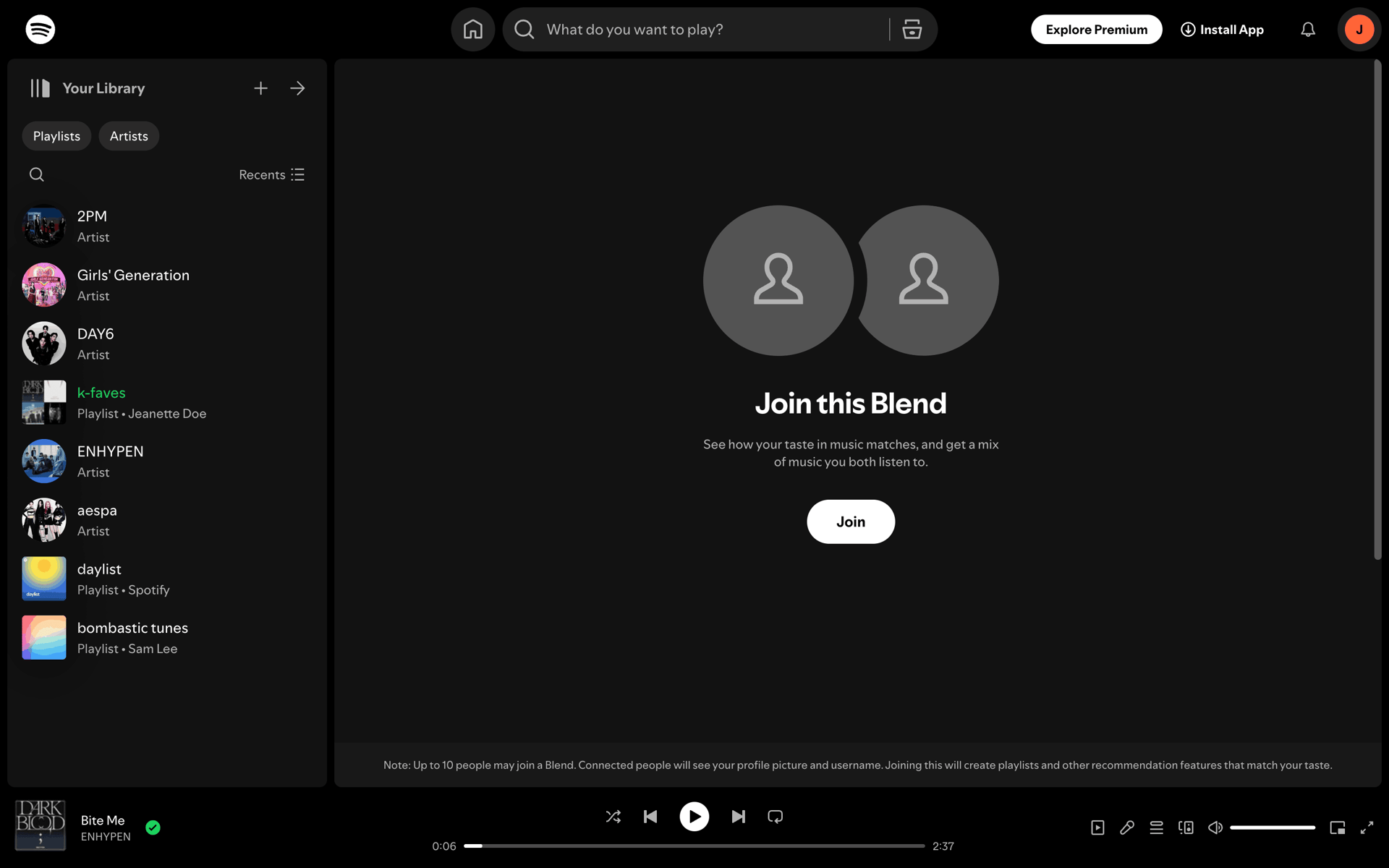Skip to next track
Image resolution: width=1389 pixels, height=868 pixels.
[x=738, y=817]
